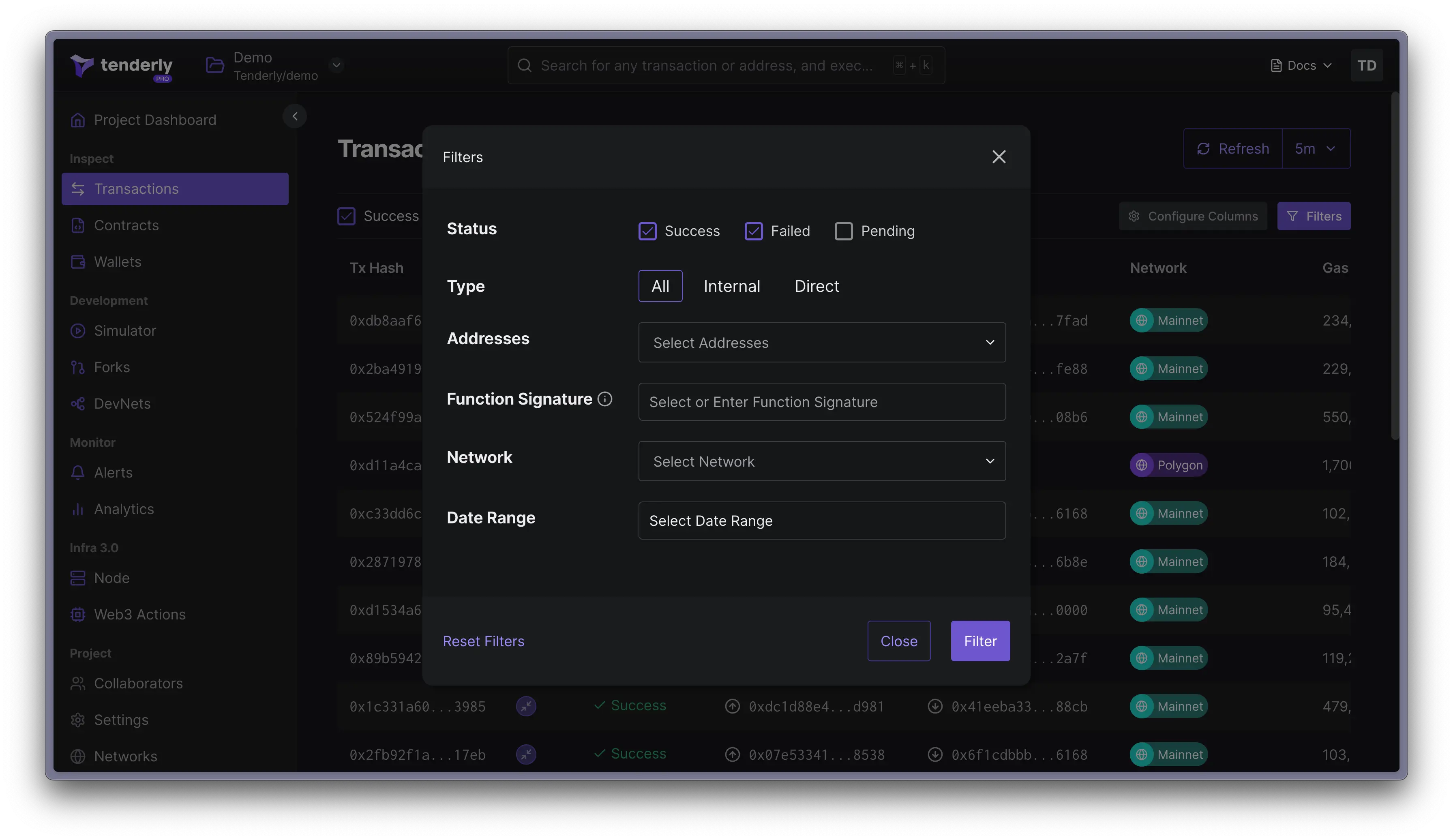
Task: Click the purple Filters button
Action: [x=1314, y=216]
